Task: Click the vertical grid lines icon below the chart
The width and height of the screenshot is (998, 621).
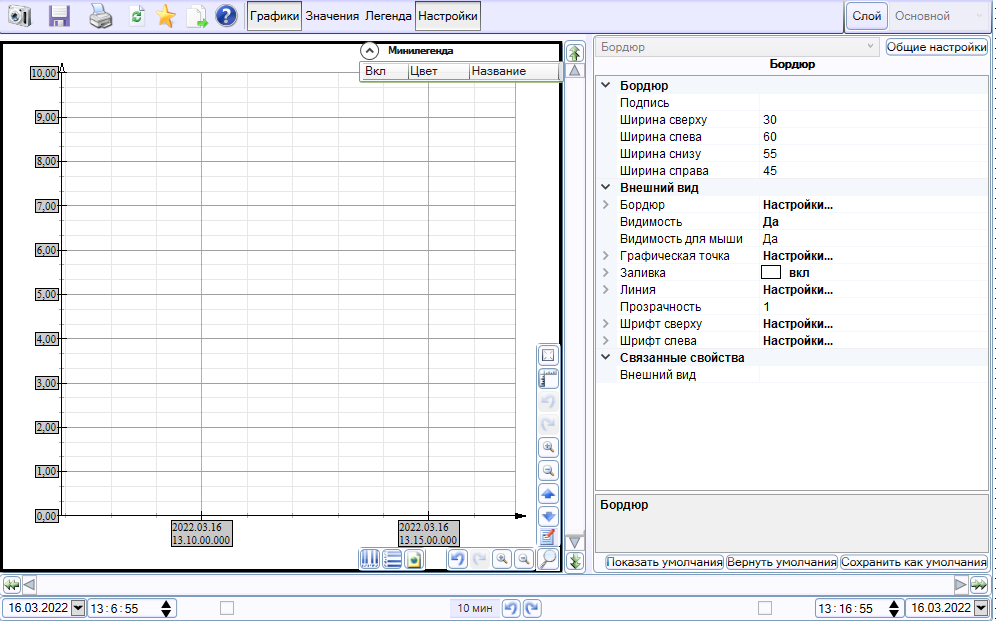Action: pos(370,559)
